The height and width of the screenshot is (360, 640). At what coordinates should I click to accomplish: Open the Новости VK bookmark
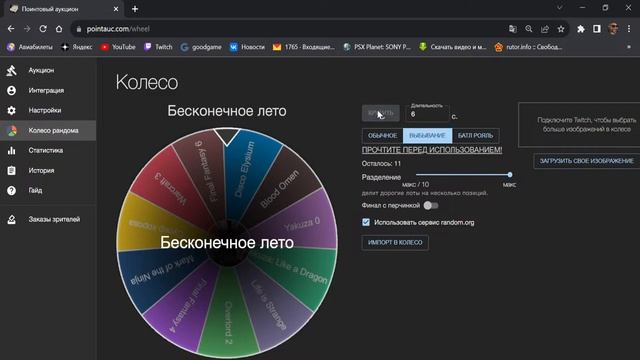point(247,47)
